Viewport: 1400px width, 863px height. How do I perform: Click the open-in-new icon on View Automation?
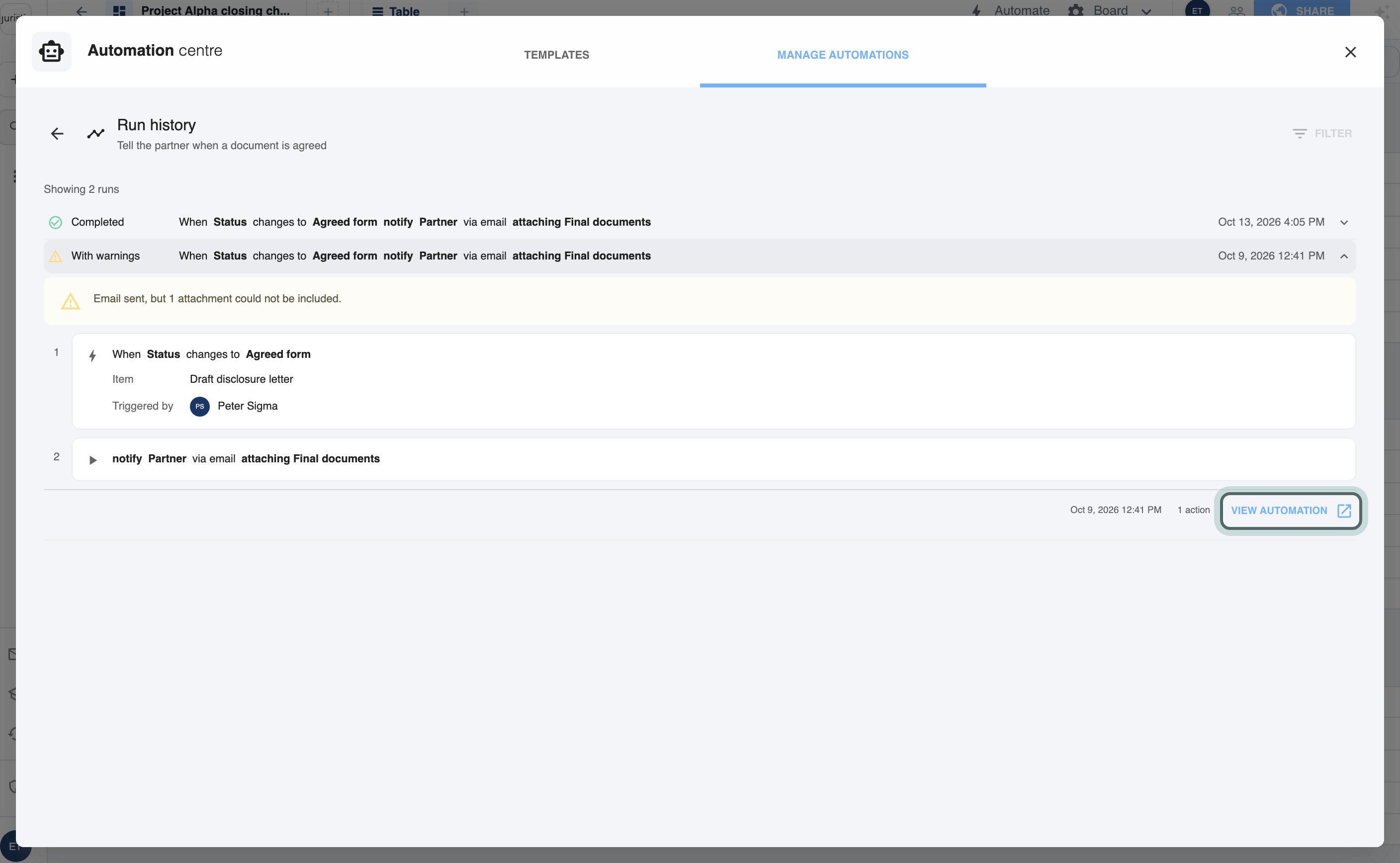tap(1343, 511)
